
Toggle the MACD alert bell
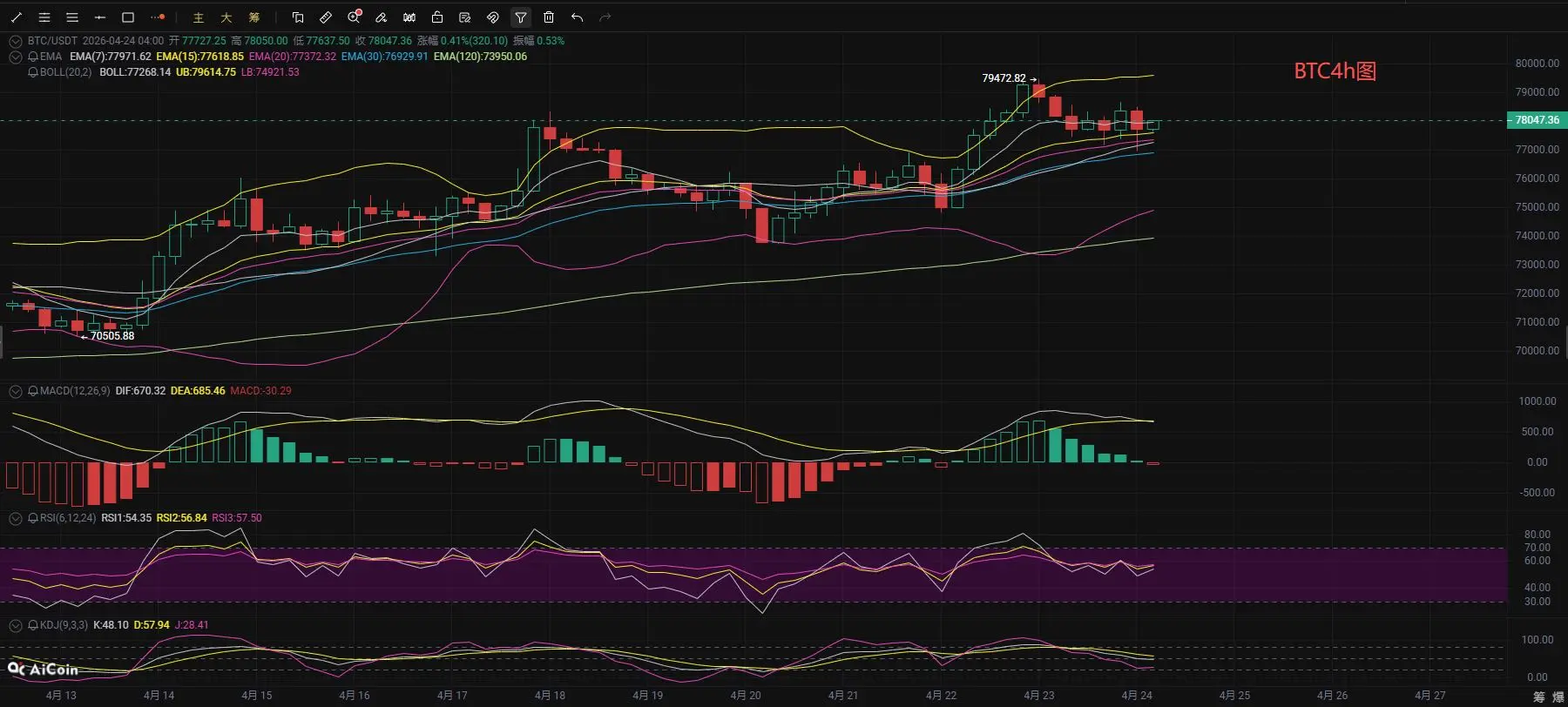[x=33, y=392]
